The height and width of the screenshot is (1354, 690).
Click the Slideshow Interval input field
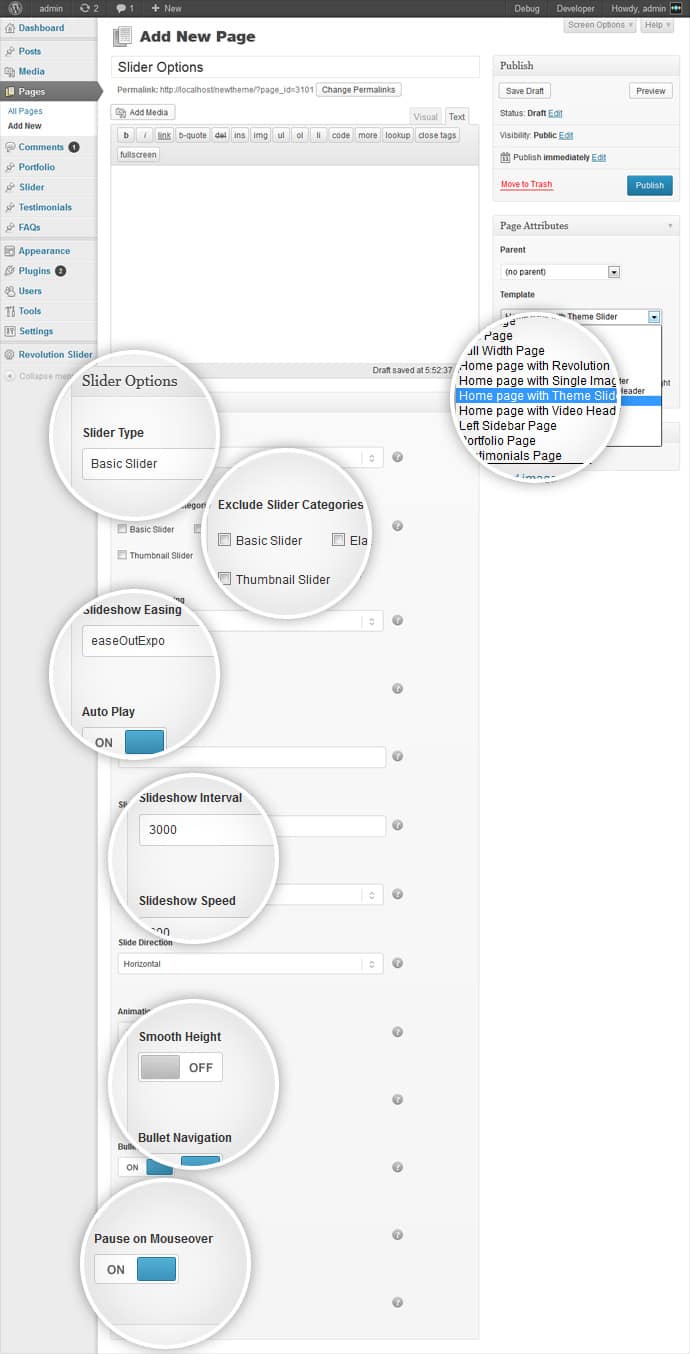pos(261,828)
